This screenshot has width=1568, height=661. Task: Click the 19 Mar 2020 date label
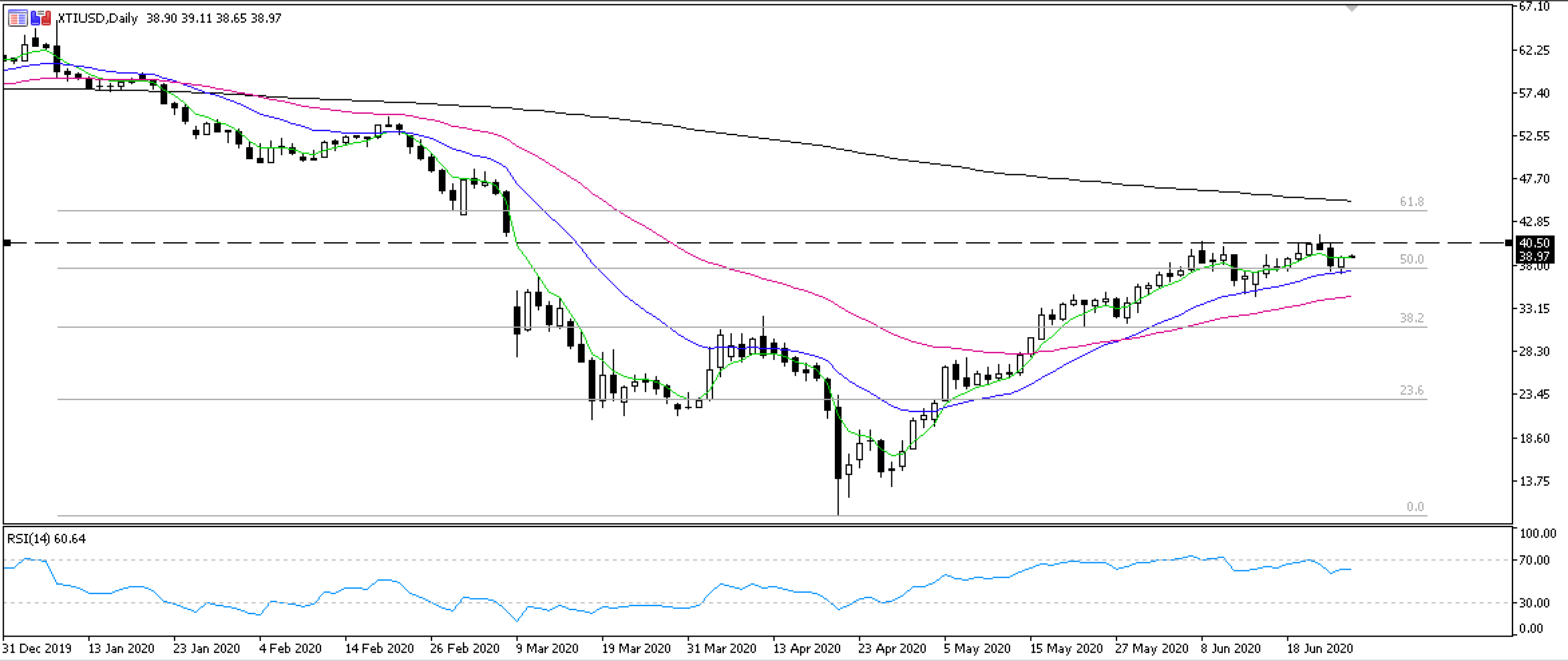tap(636, 648)
